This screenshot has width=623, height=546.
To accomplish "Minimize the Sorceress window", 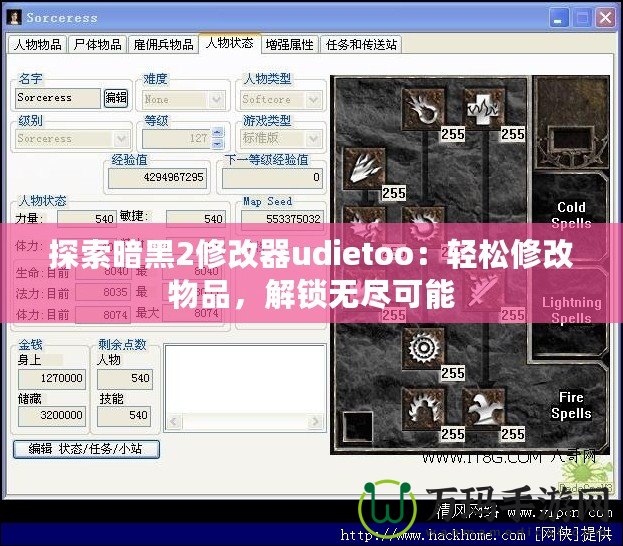I will (x=558, y=18).
